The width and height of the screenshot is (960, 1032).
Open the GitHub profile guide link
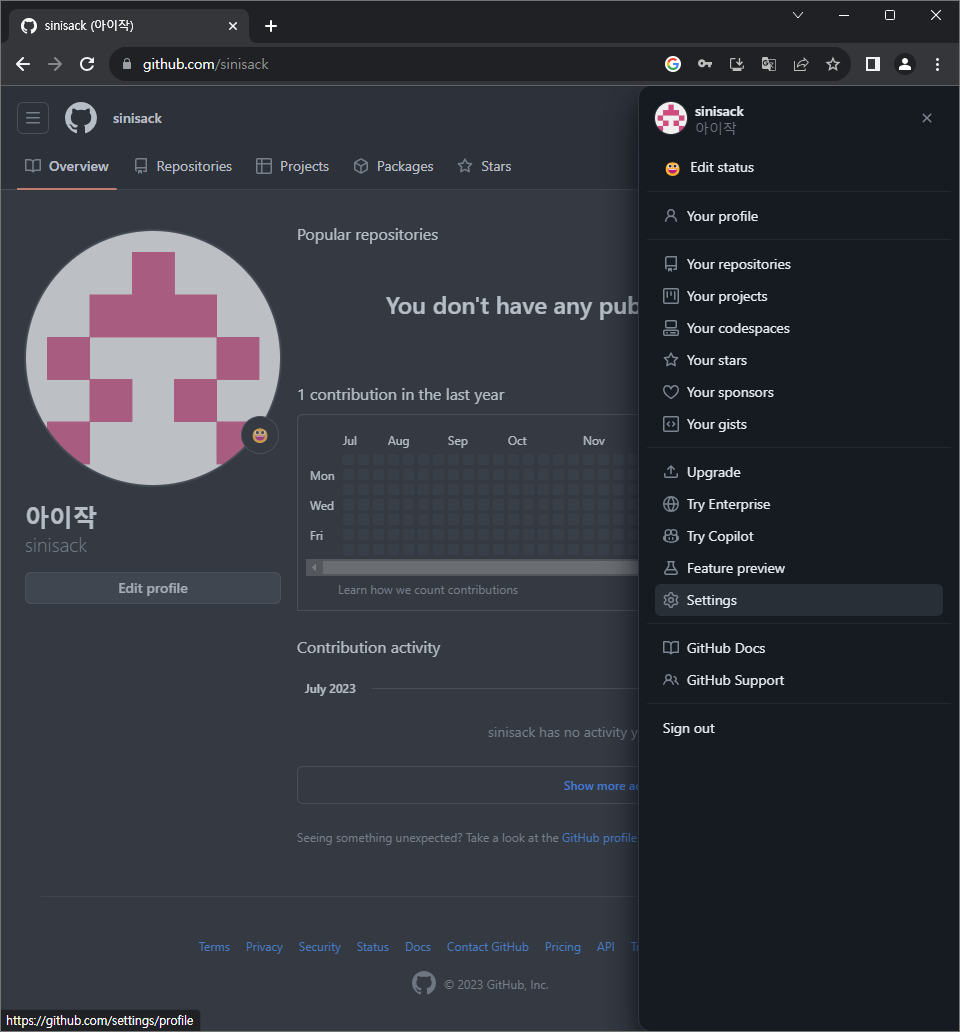point(599,838)
